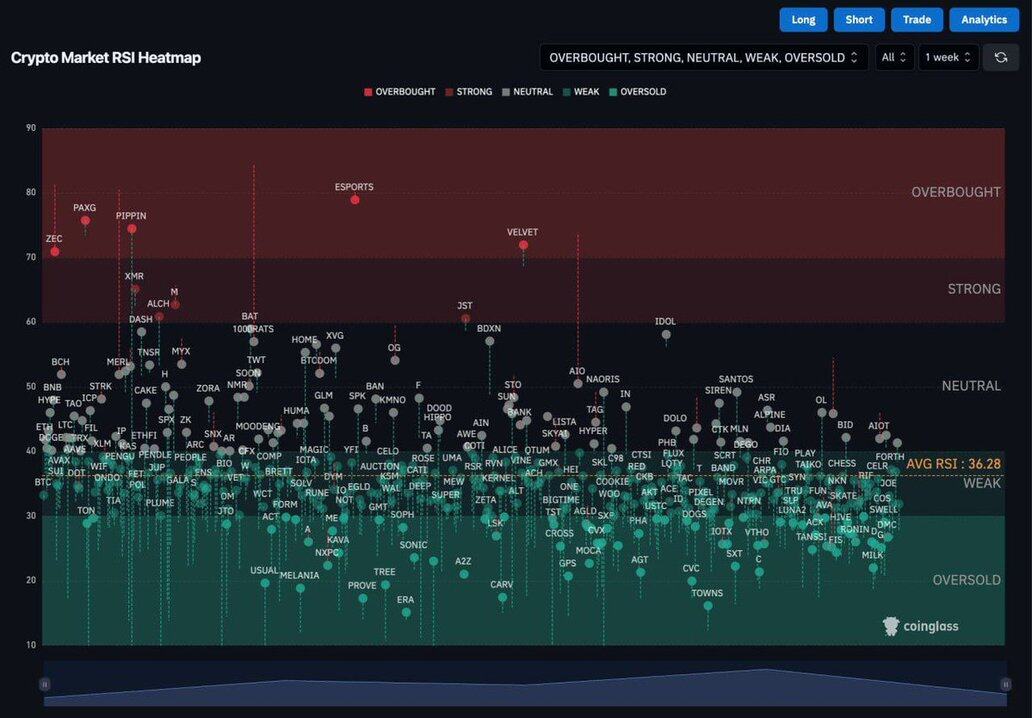The height and width of the screenshot is (718, 1032).
Task: Switch to the Analytics tab
Action: click(x=984, y=20)
